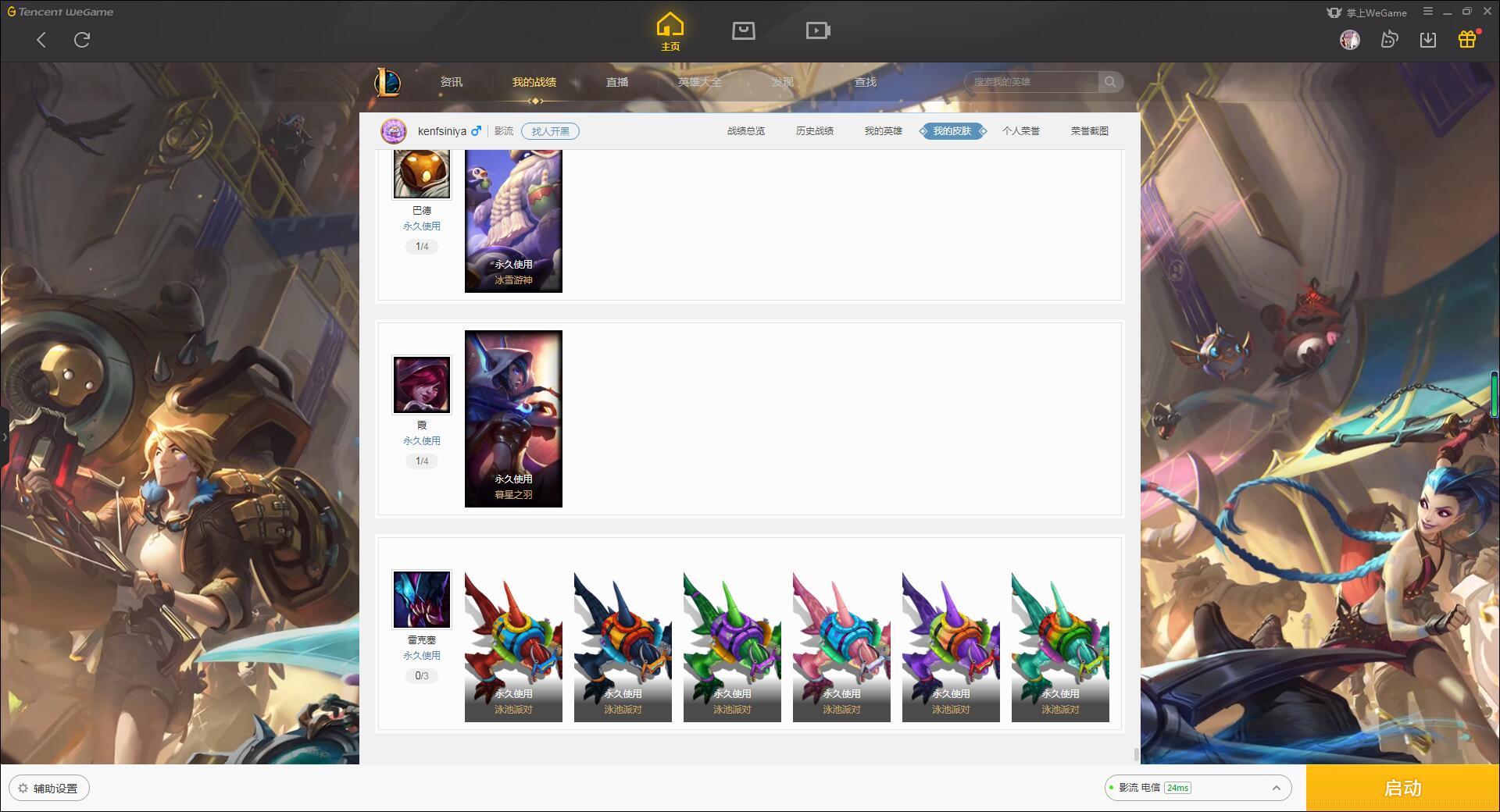Open the hamburger main menu
Viewport: 1500px width, 812px height.
[x=1428, y=12]
